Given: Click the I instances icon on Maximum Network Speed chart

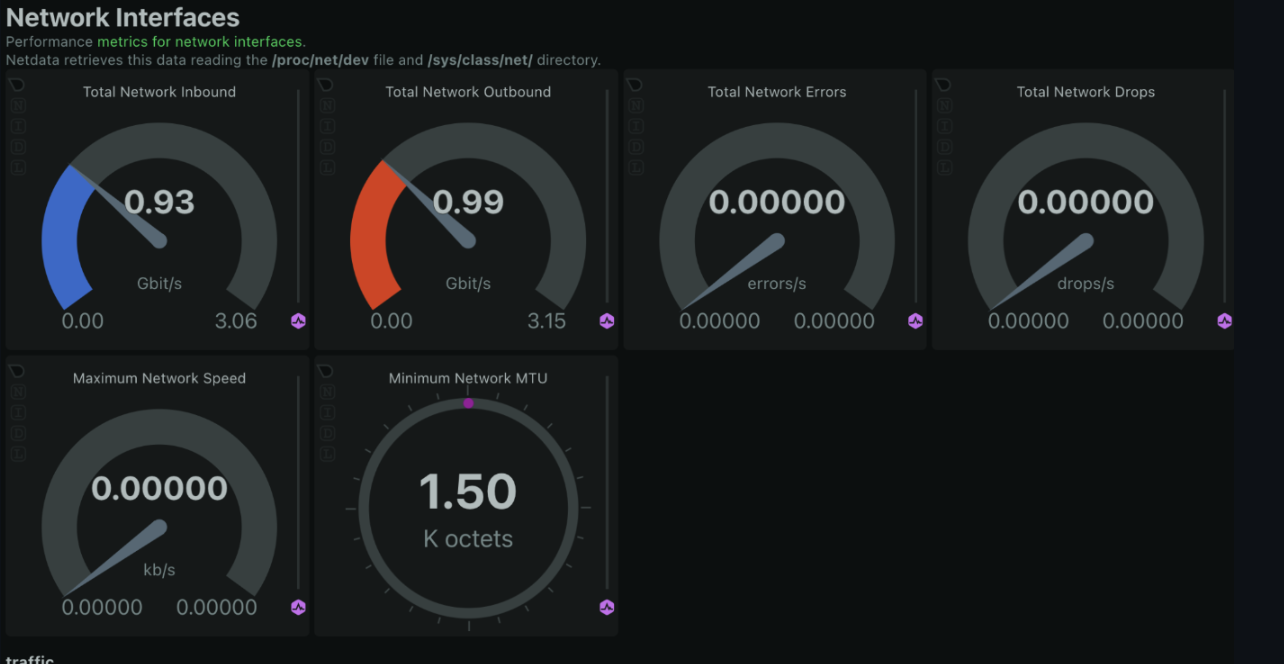Looking at the screenshot, I should [16, 412].
